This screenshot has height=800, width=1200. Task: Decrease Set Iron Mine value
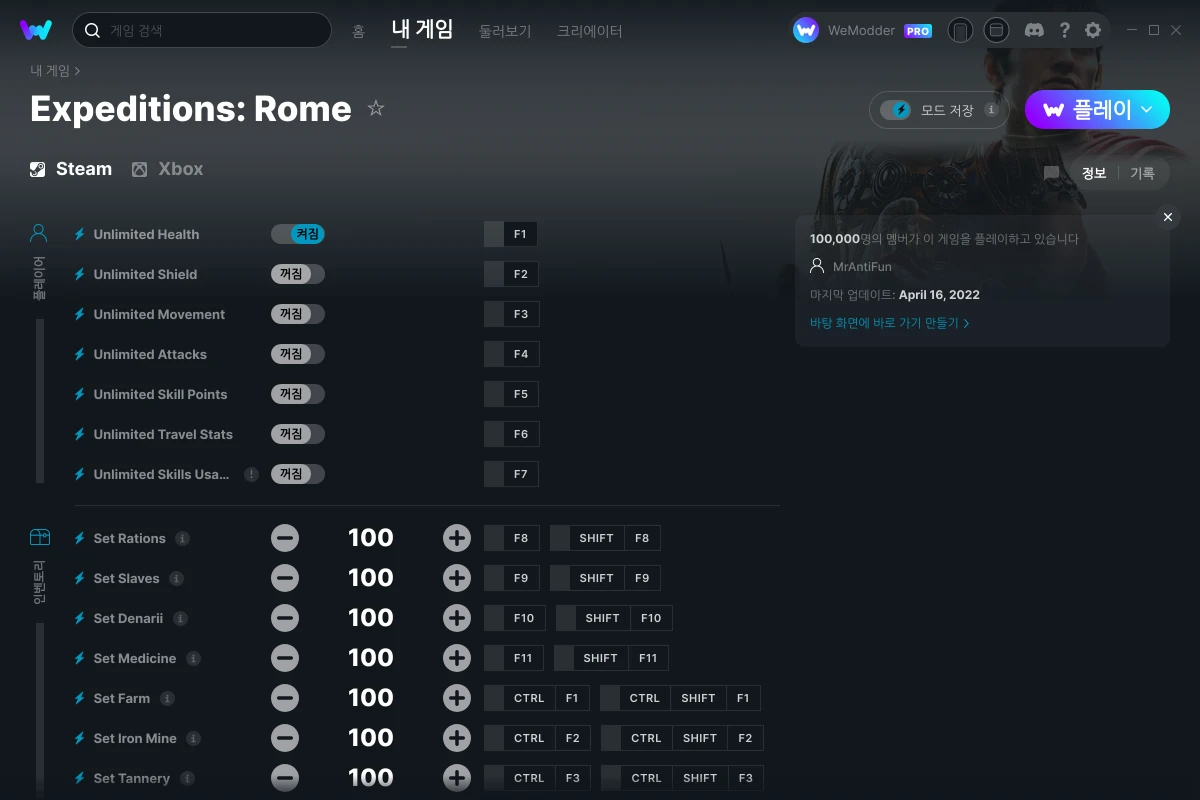click(x=285, y=738)
